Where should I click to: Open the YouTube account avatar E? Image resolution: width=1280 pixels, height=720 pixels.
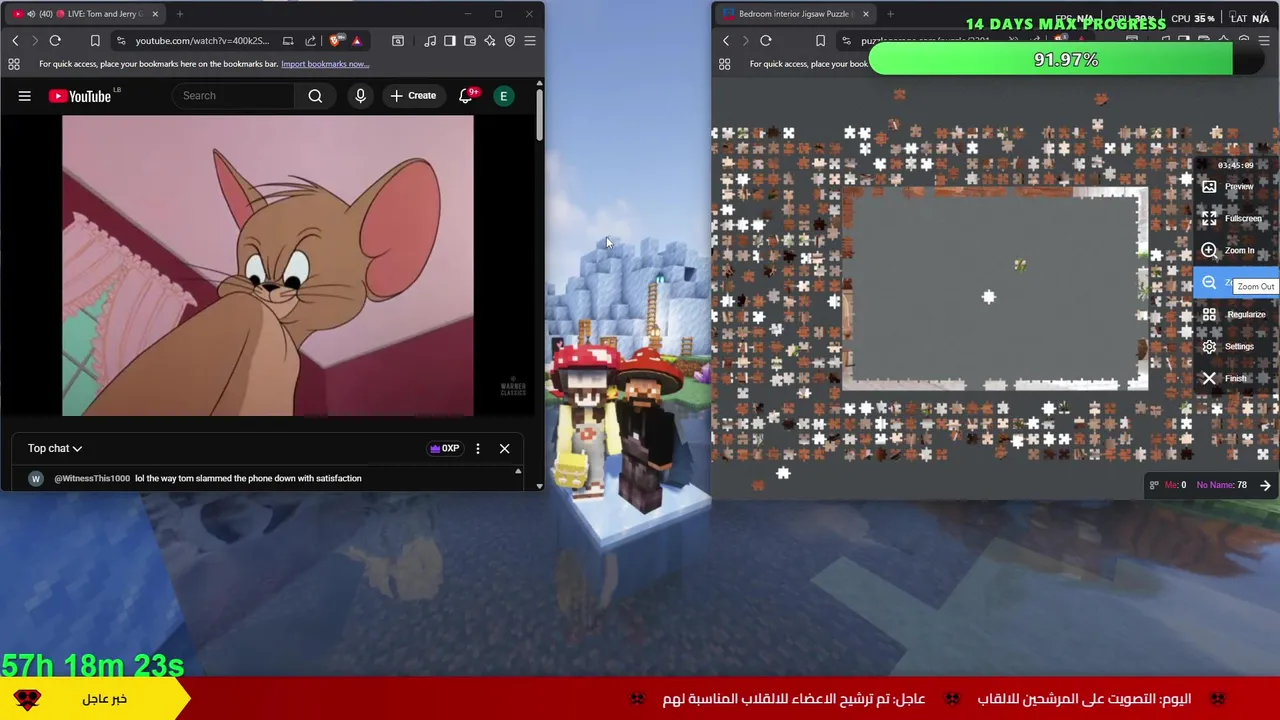[504, 96]
